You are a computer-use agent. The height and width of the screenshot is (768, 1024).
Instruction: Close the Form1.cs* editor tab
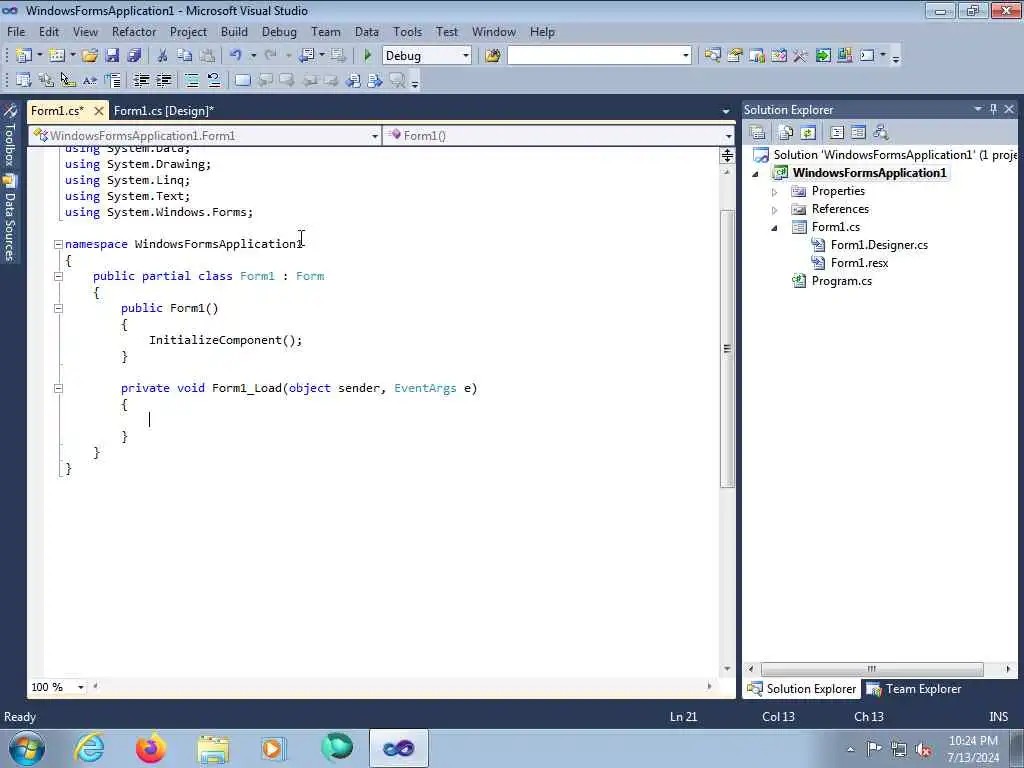(99, 111)
